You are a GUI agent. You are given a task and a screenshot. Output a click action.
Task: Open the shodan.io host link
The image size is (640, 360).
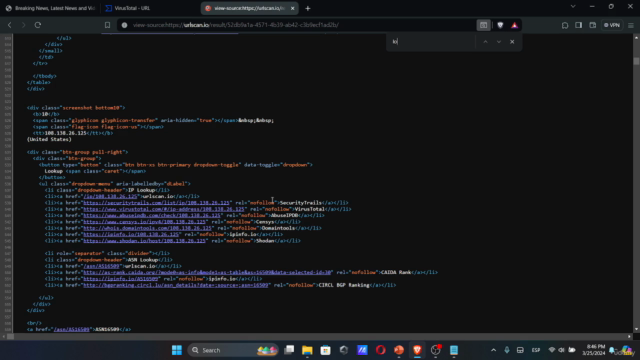144,241
